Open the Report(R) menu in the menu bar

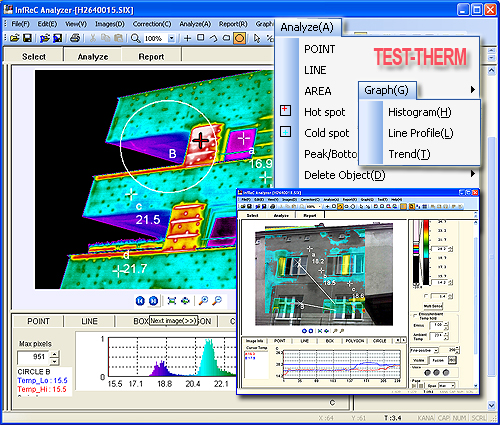coord(233,24)
